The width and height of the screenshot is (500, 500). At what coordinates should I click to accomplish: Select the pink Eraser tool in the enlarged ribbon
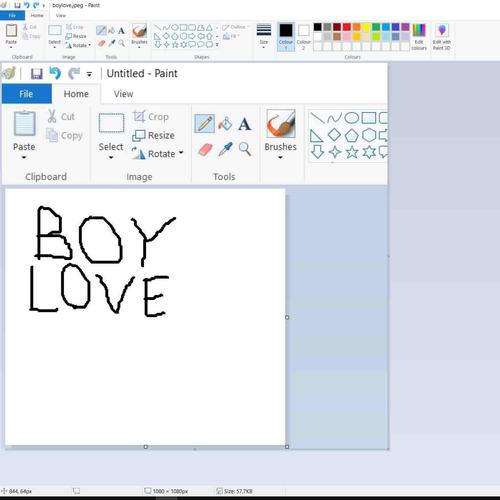pos(205,149)
